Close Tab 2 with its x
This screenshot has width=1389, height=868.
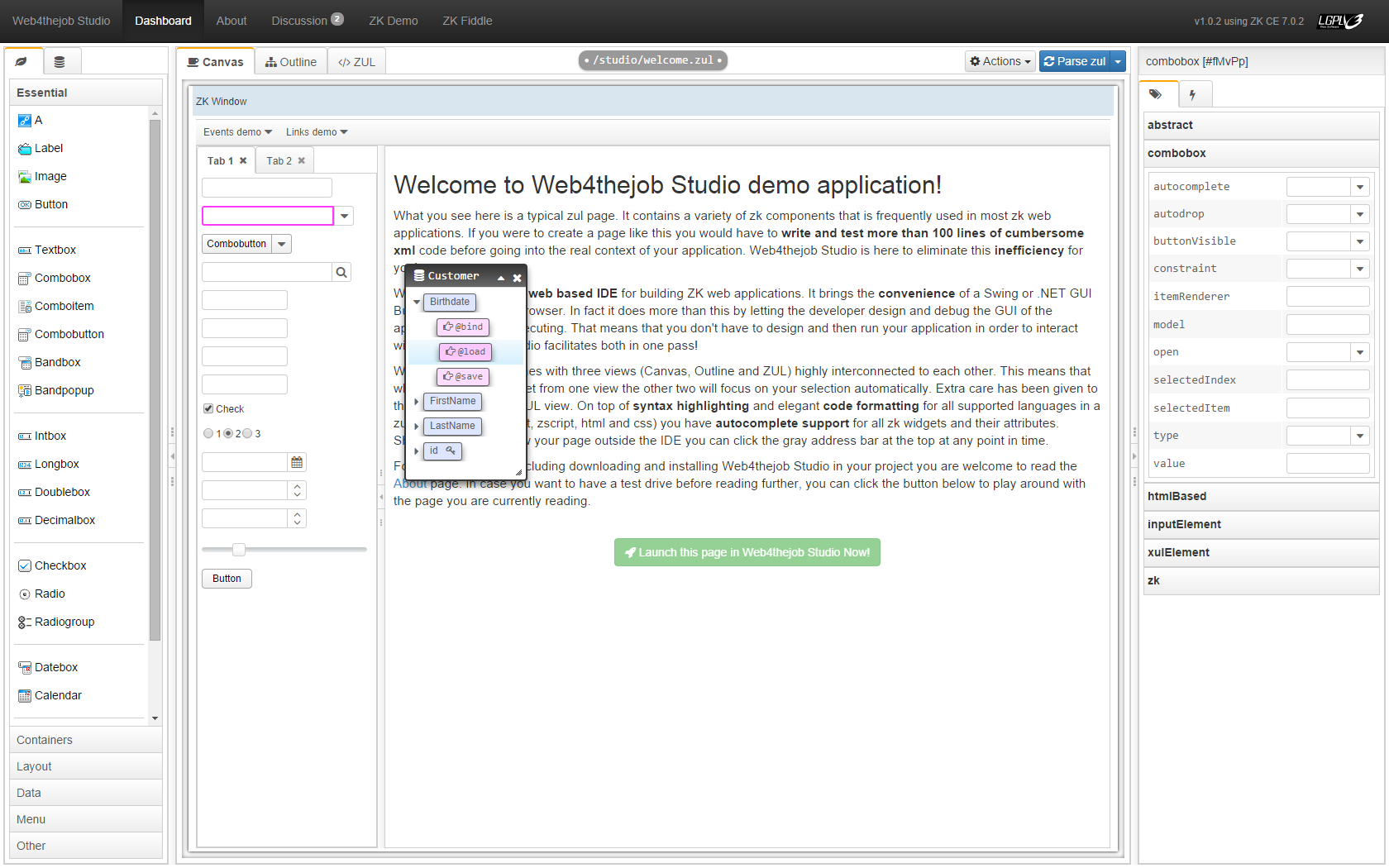302,160
